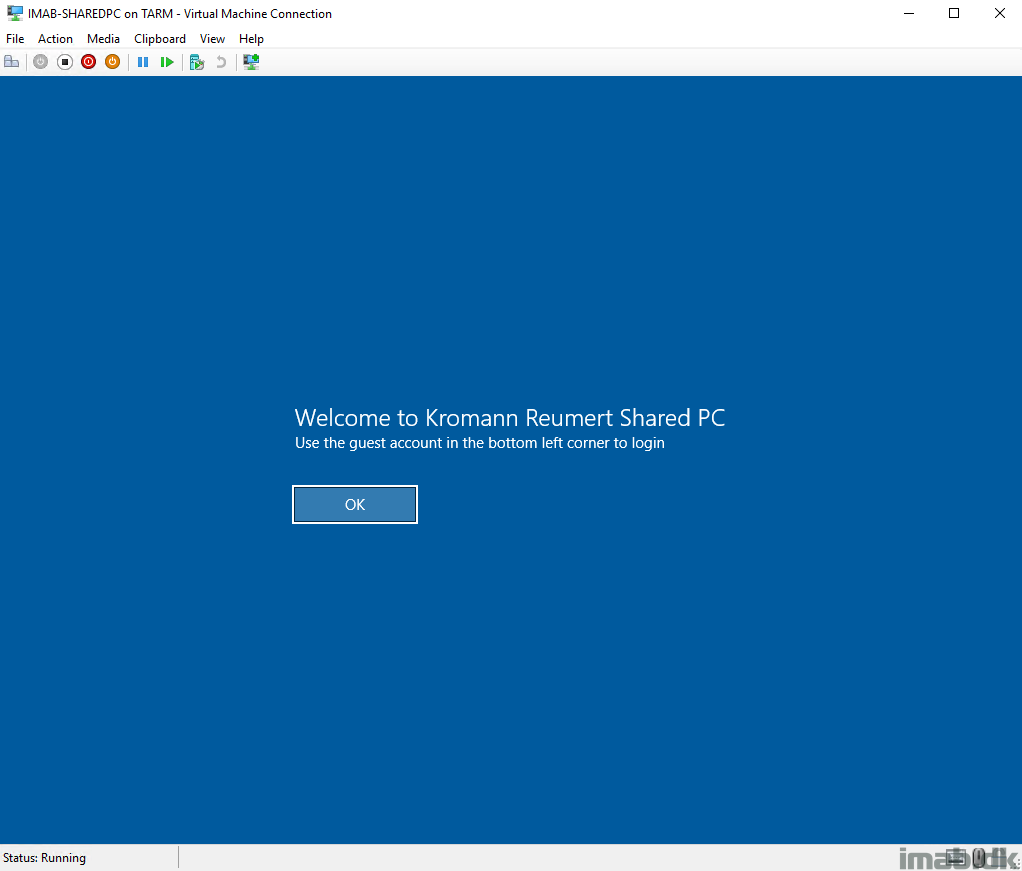This screenshot has width=1022, height=871.
Task: Click OK on the welcome message
Action: click(x=355, y=505)
